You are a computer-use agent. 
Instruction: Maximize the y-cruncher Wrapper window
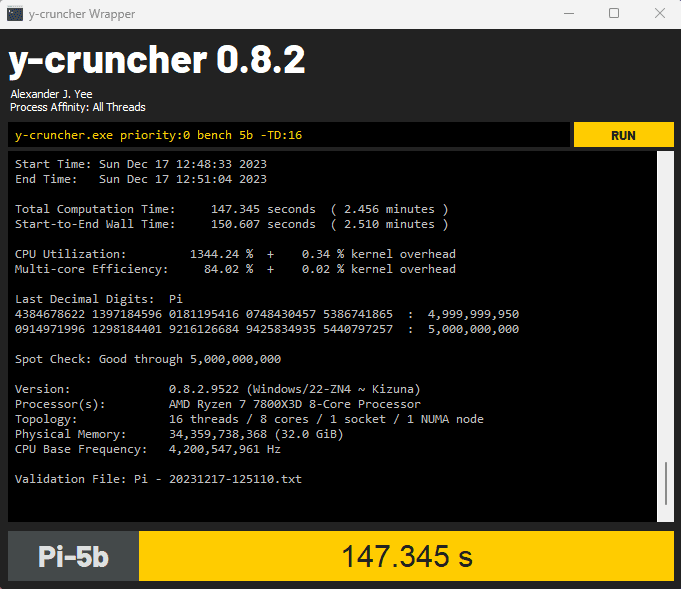pyautogui.click(x=614, y=14)
